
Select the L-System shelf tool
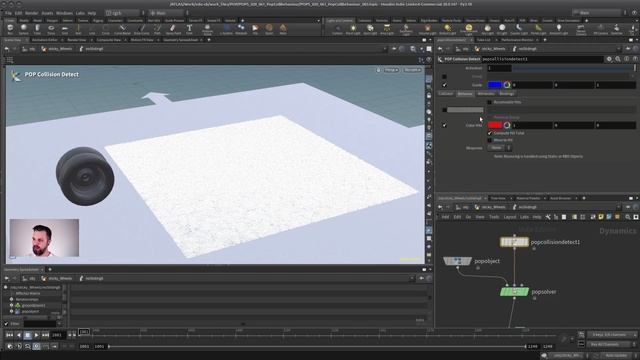click(x=227, y=29)
